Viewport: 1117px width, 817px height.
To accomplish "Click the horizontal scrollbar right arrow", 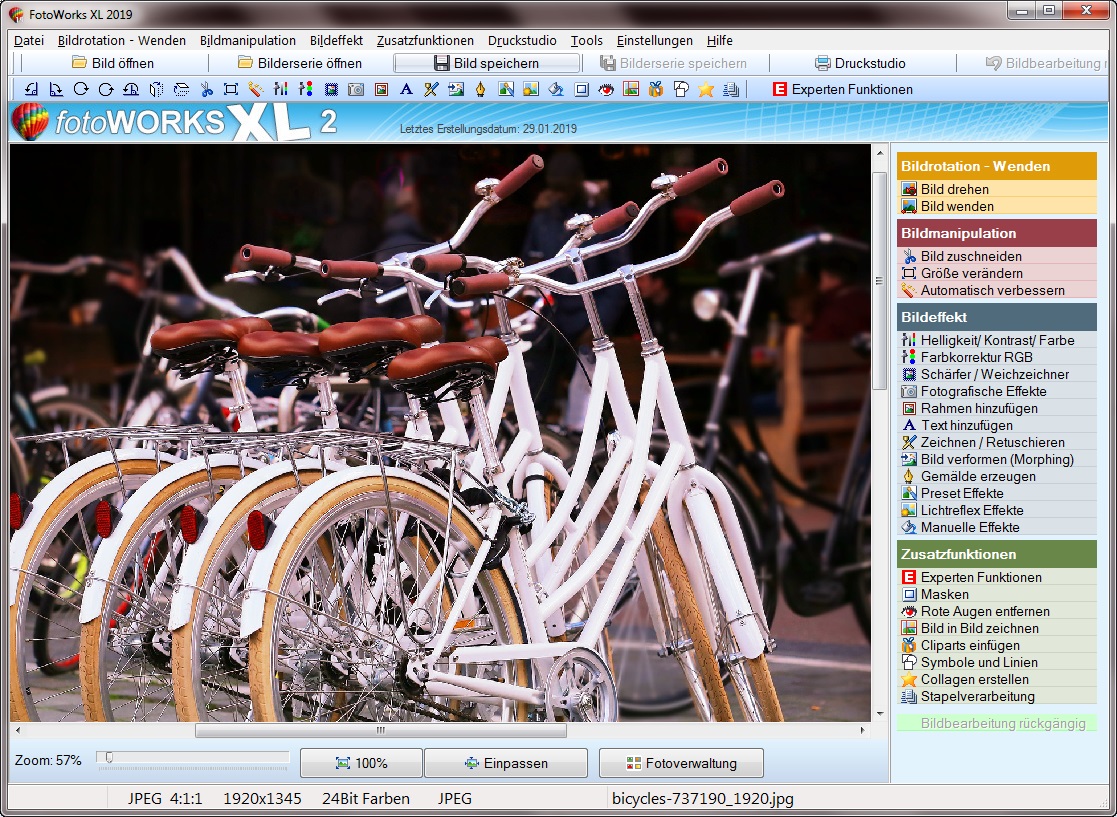I will [x=863, y=730].
